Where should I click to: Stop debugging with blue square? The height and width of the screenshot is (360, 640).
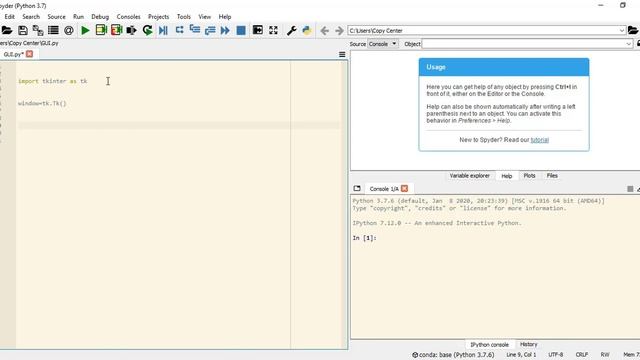tap(241, 30)
